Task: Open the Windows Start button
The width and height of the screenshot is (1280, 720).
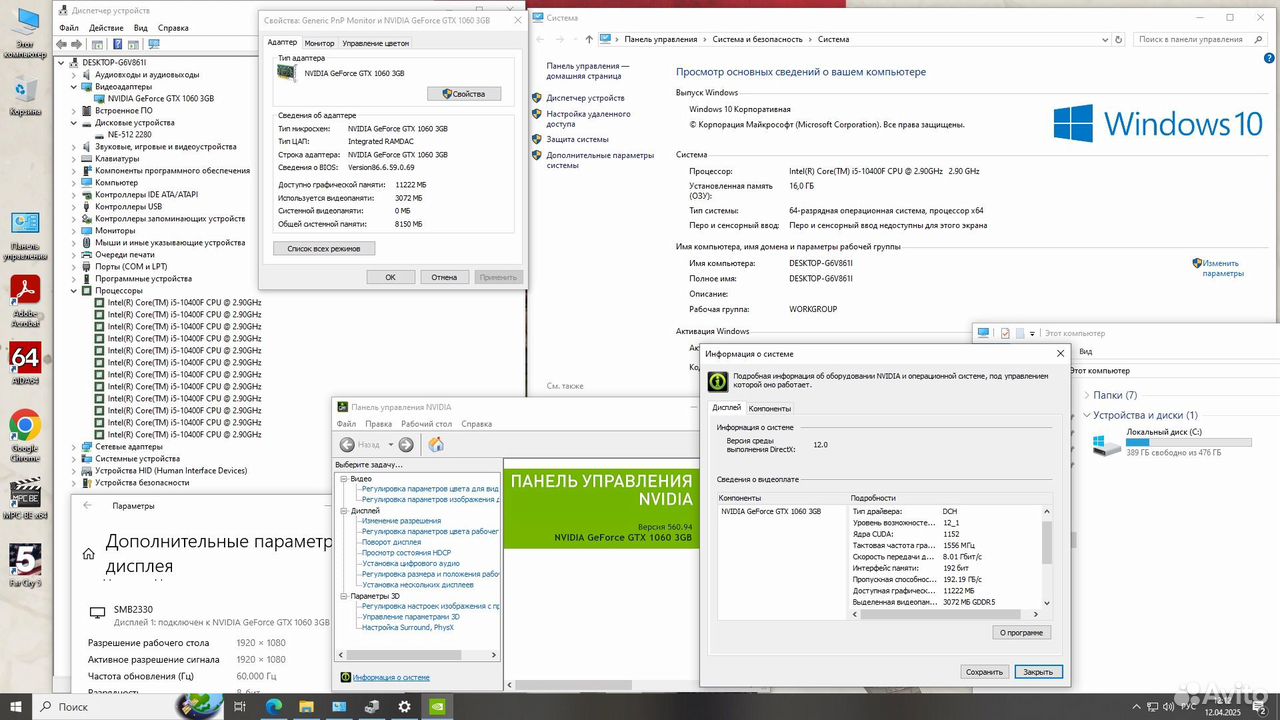Action: (x=16, y=706)
